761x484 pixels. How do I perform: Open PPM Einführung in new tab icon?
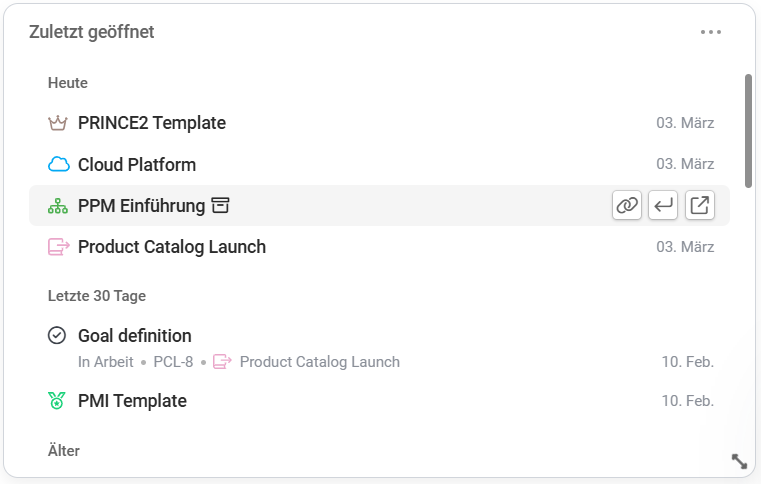point(700,206)
